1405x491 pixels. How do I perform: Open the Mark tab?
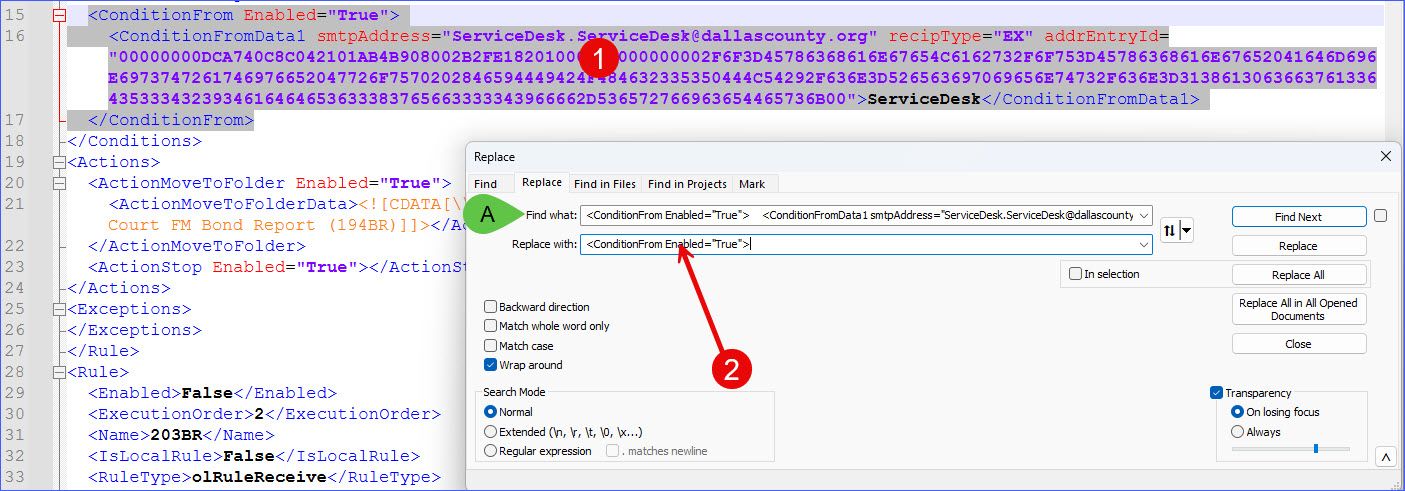point(751,184)
